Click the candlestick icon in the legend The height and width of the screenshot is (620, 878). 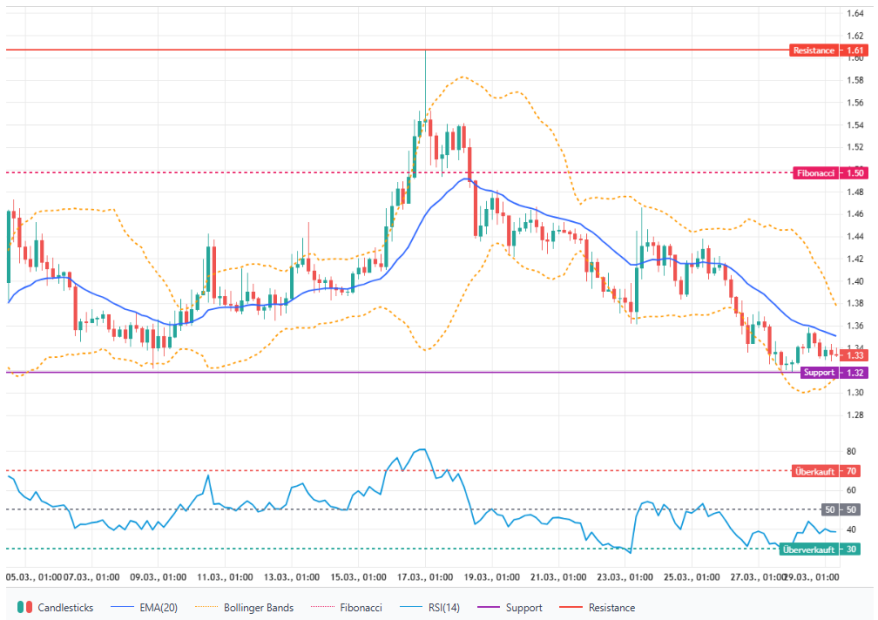(26, 607)
